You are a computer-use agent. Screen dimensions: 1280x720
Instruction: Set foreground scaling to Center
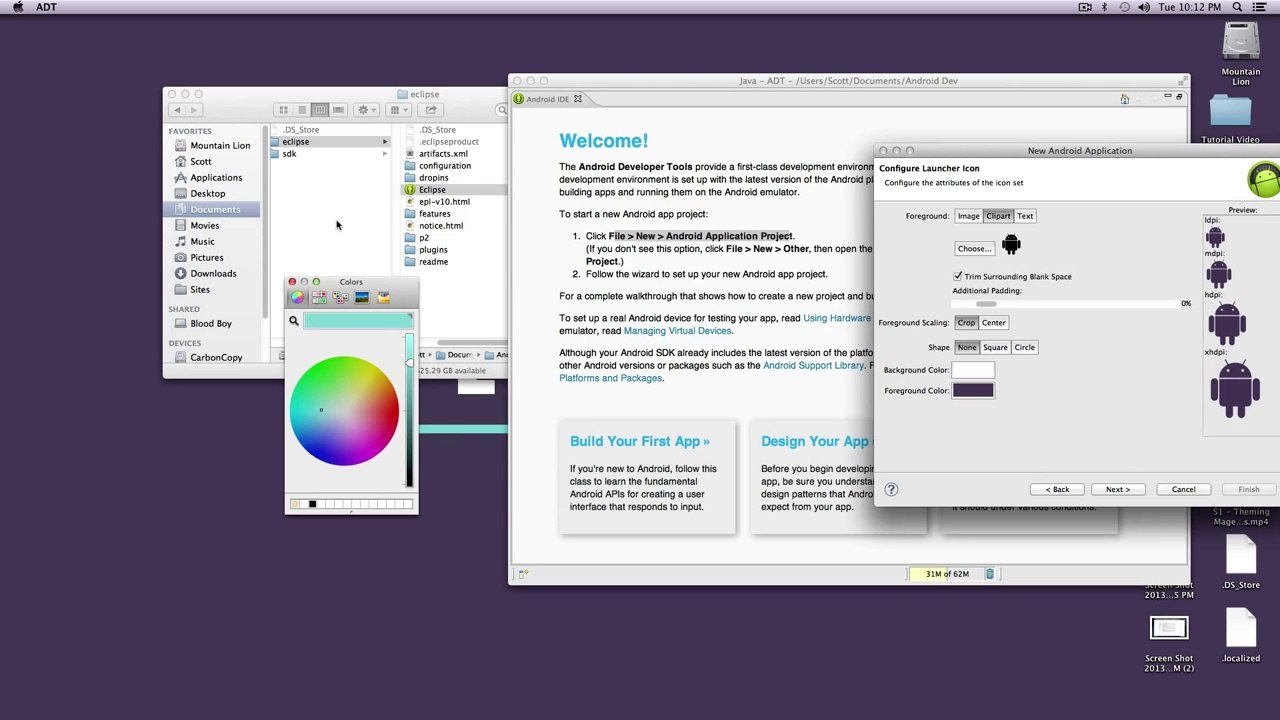point(993,323)
